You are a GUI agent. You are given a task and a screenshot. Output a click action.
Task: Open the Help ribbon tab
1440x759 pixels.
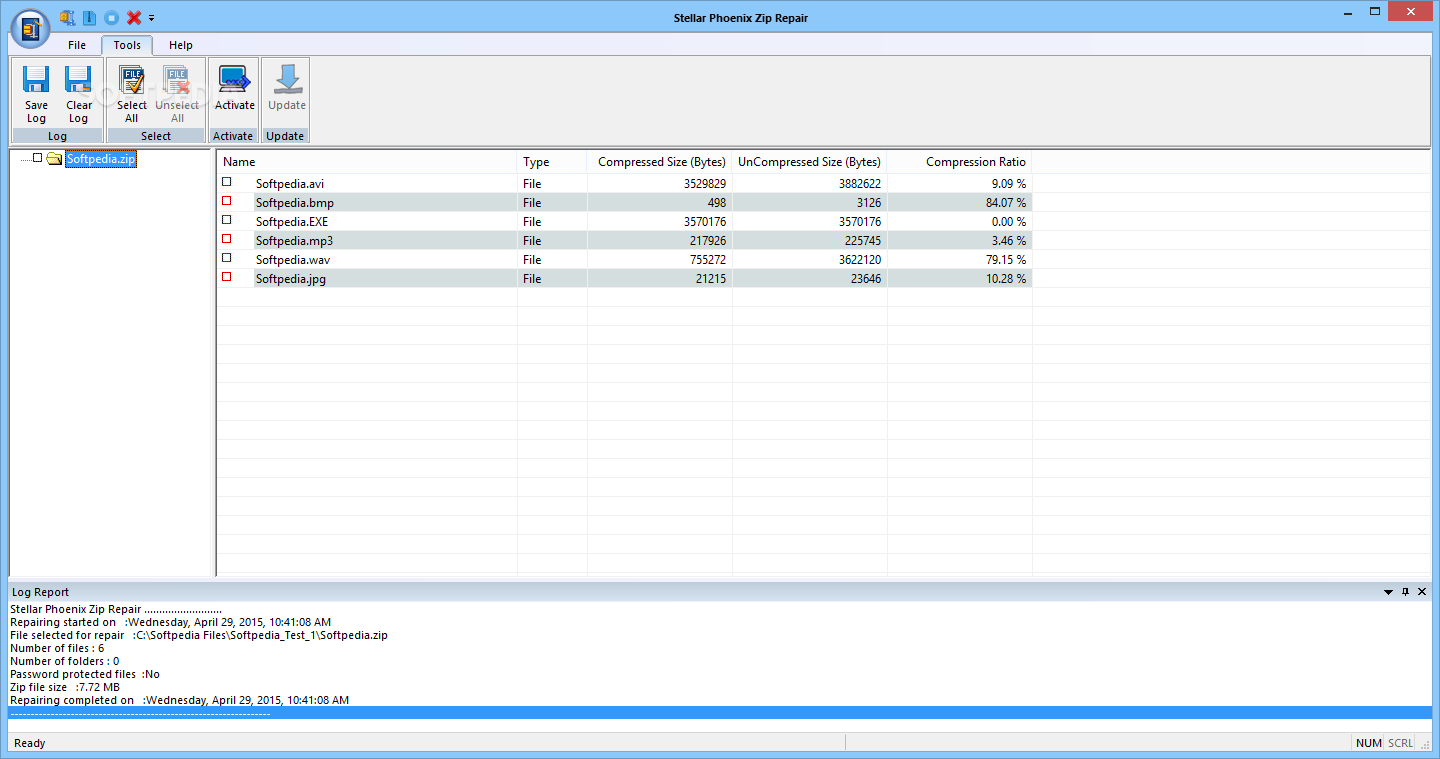(181, 45)
